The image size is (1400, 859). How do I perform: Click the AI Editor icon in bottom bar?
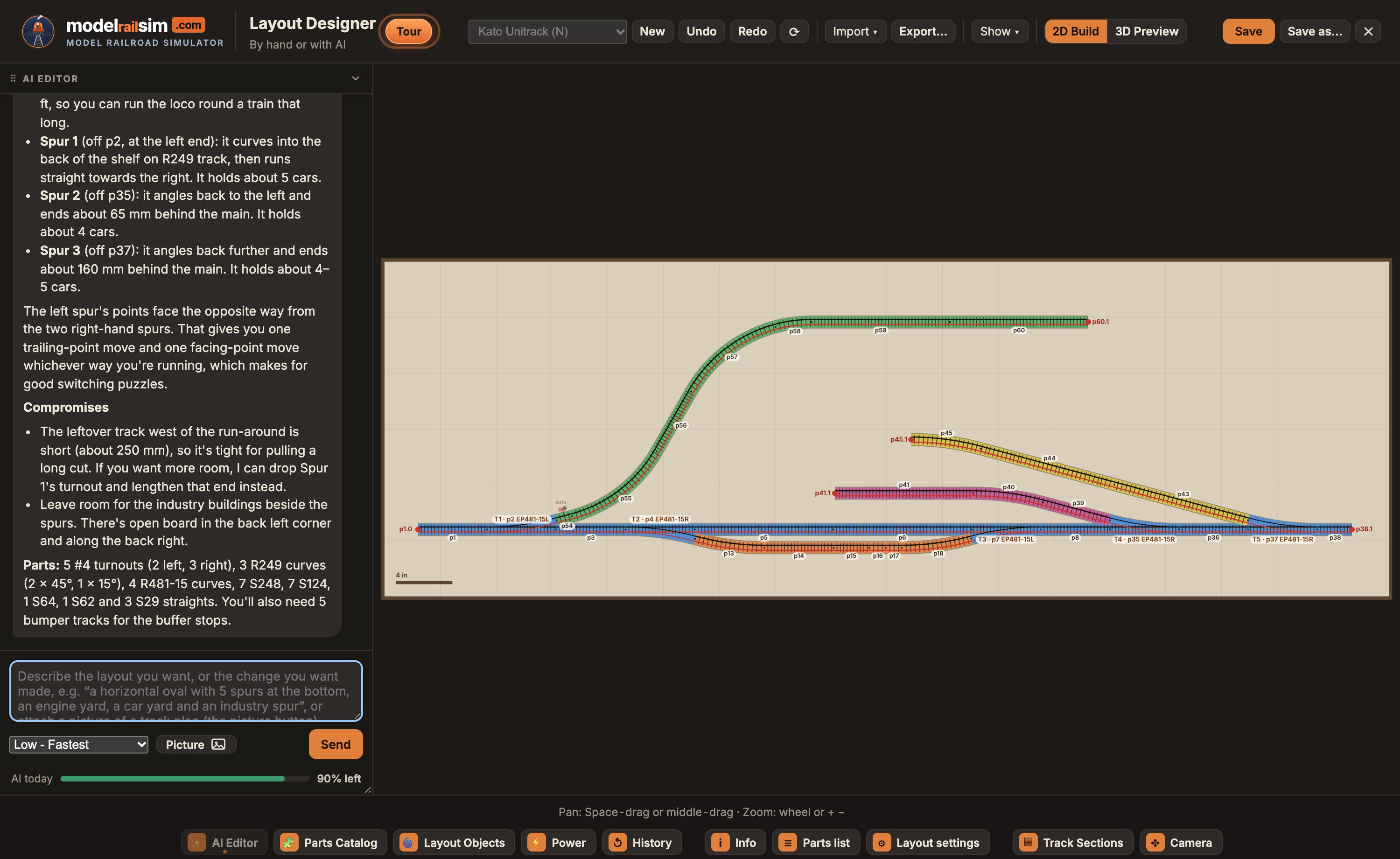point(196,842)
